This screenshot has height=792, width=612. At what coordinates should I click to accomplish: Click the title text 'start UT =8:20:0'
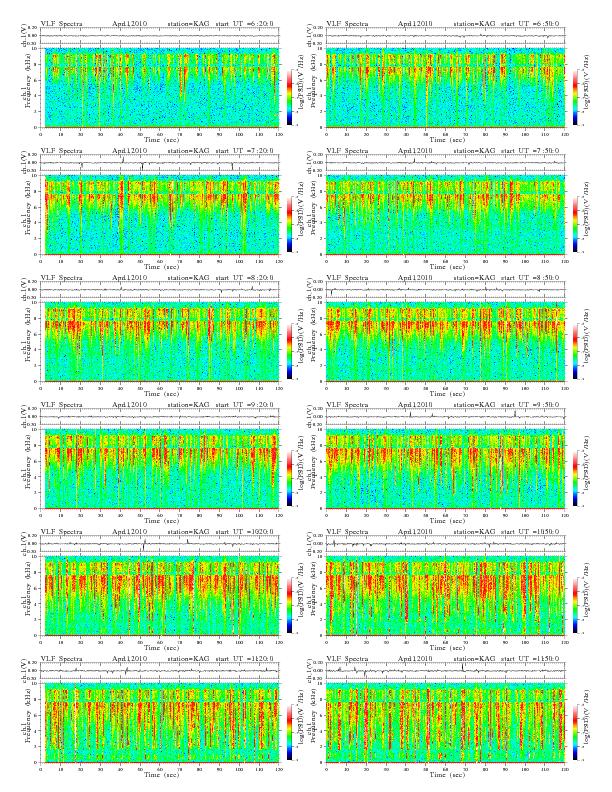244,277
